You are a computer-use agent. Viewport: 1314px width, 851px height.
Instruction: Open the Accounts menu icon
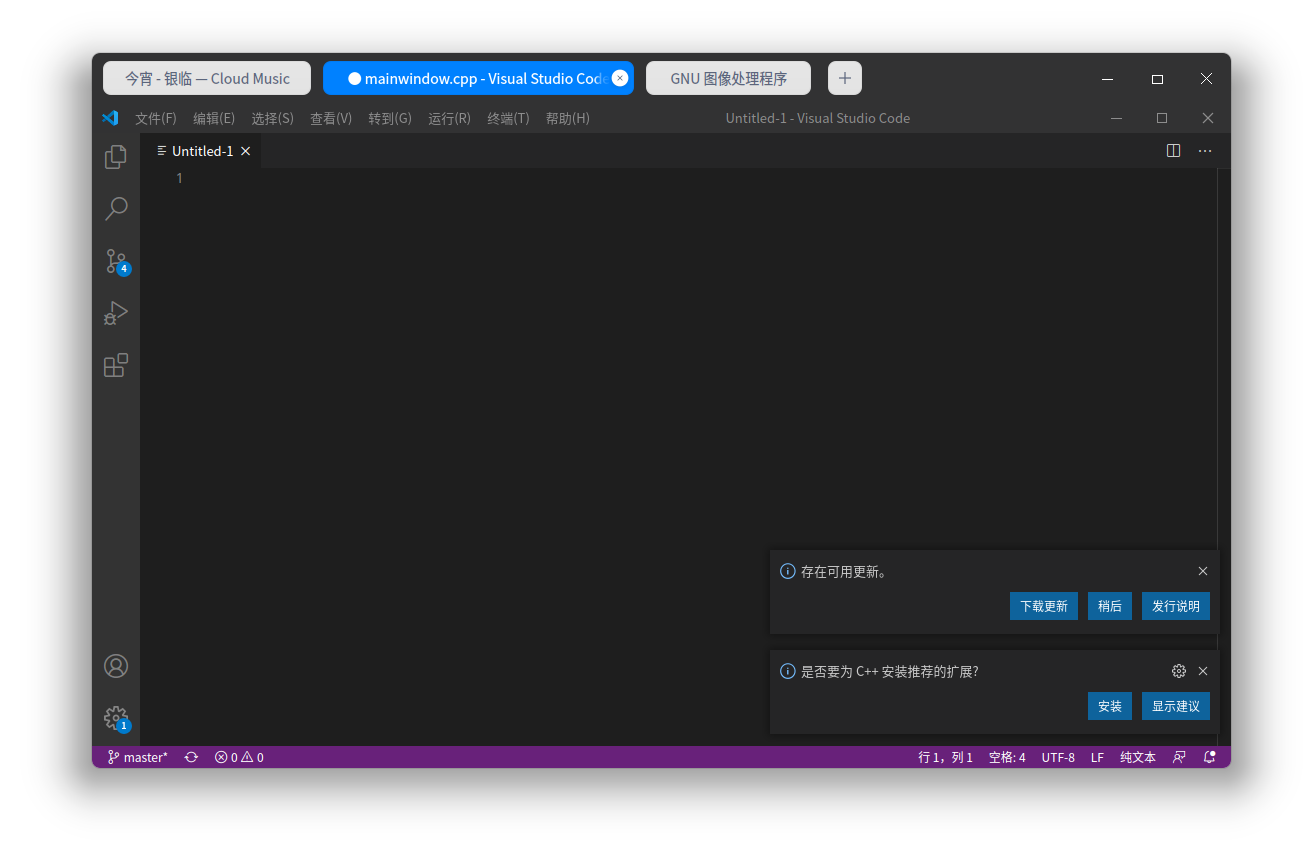pos(116,666)
